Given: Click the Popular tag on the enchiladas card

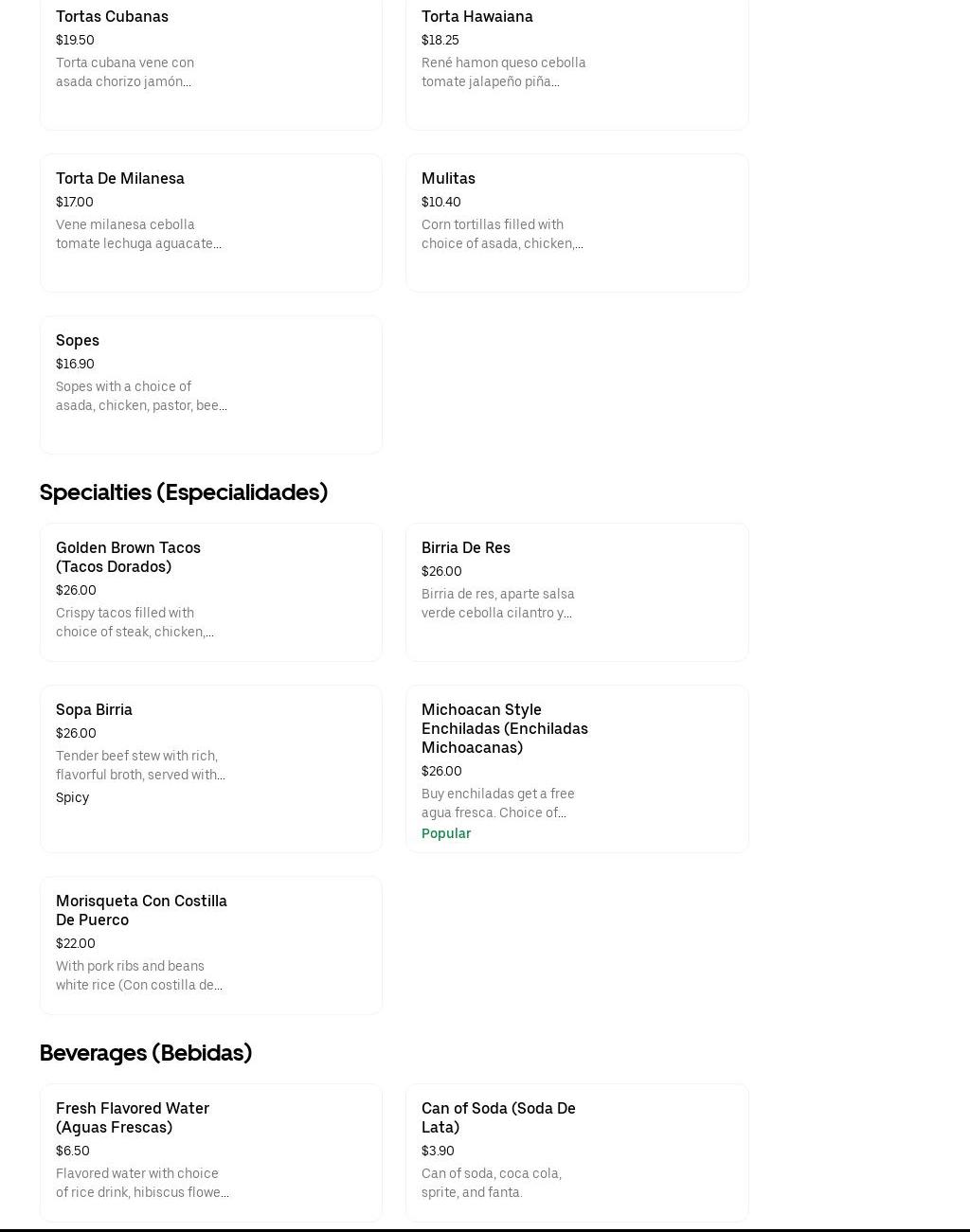Looking at the screenshot, I should point(446,833).
